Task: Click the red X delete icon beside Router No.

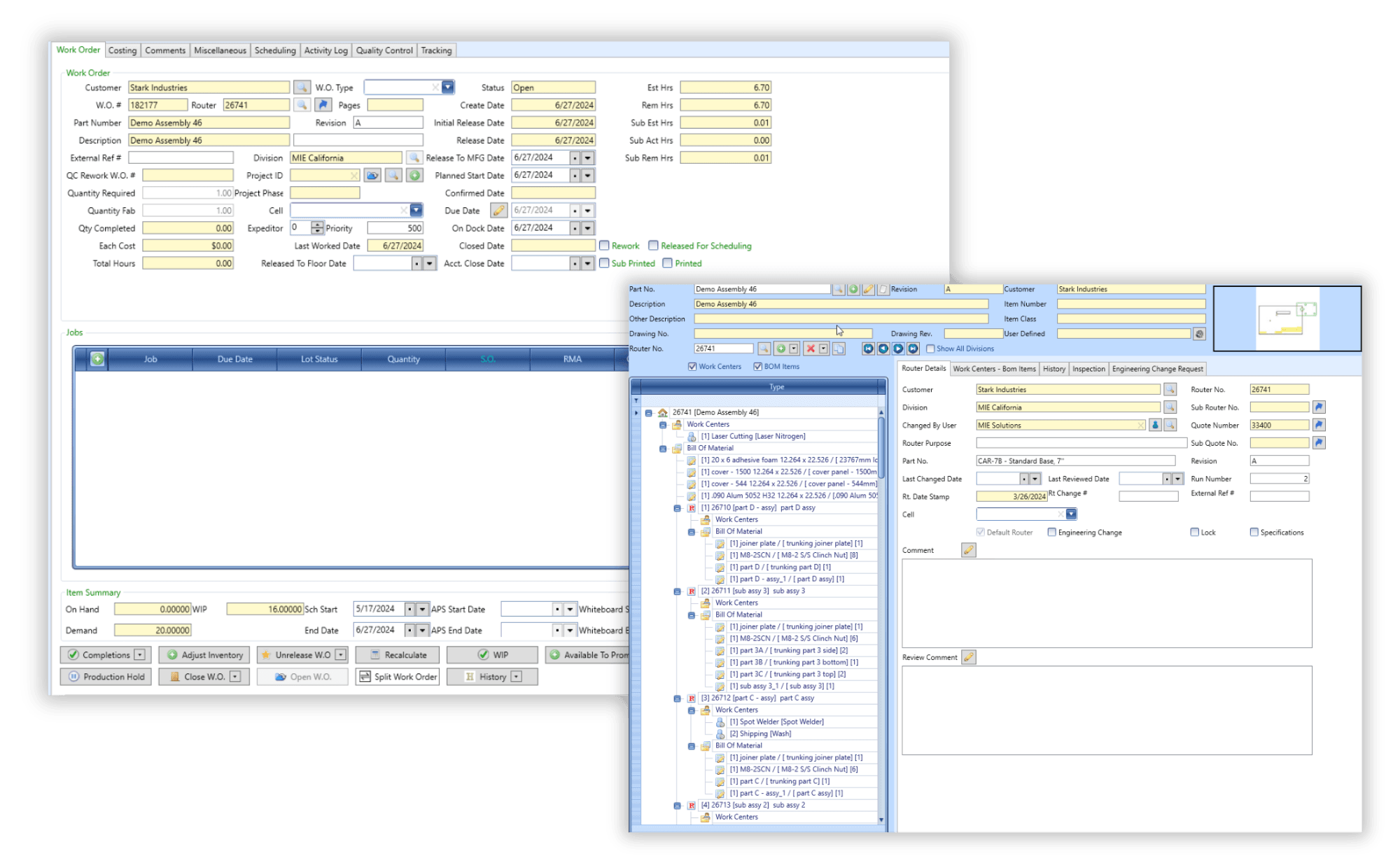Action: 811,349
